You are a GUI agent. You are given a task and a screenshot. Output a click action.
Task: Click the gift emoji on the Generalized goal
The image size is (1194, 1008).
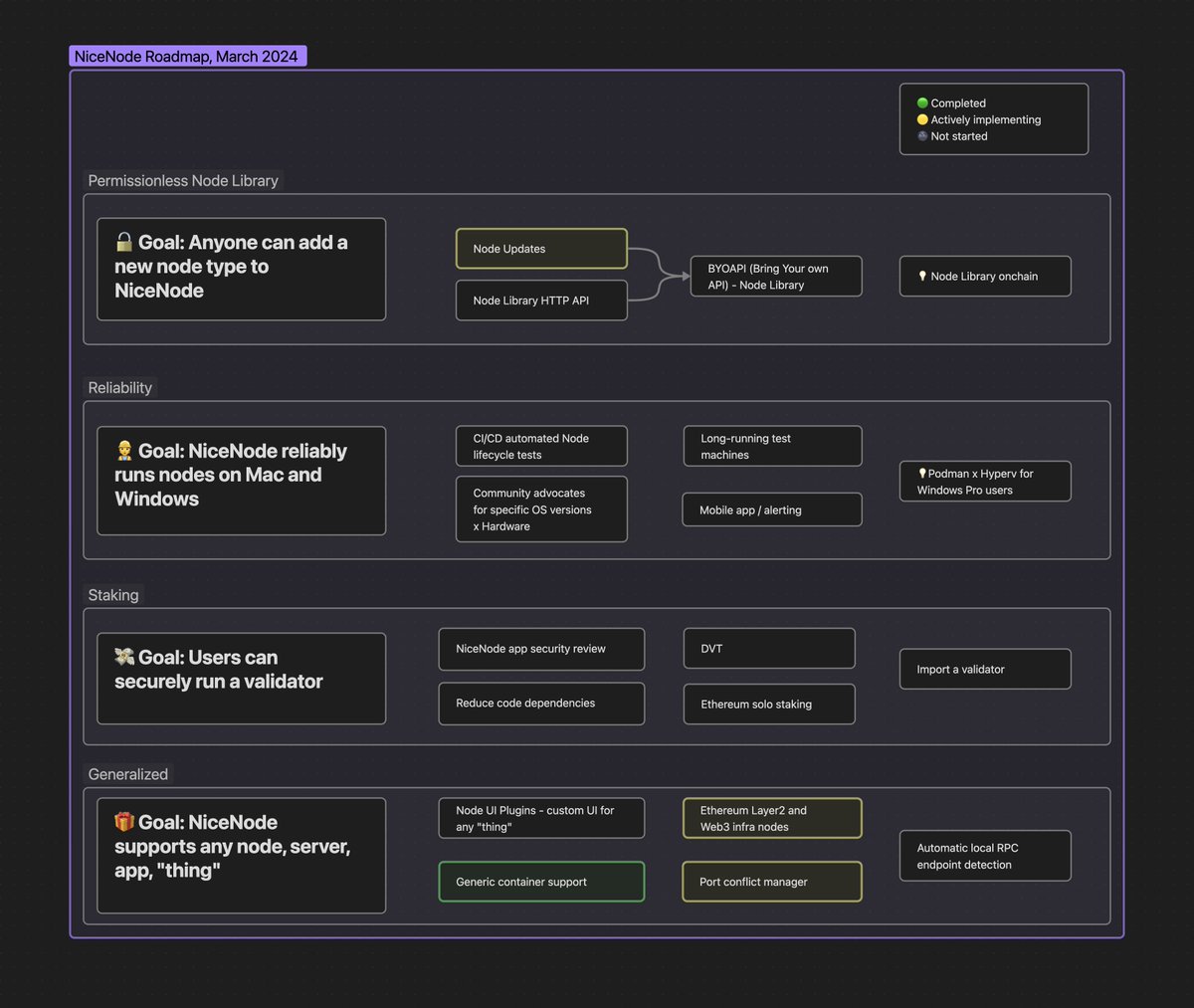(123, 822)
